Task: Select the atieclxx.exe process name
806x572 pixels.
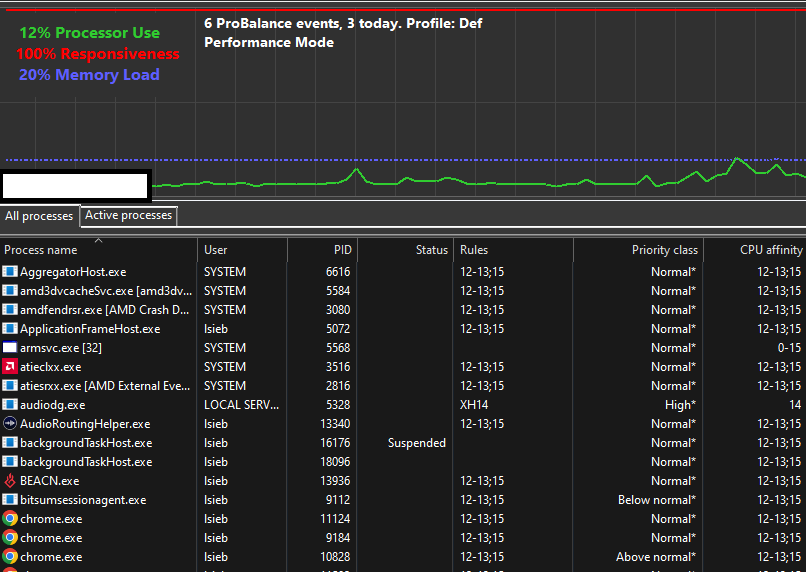Action: tap(50, 367)
